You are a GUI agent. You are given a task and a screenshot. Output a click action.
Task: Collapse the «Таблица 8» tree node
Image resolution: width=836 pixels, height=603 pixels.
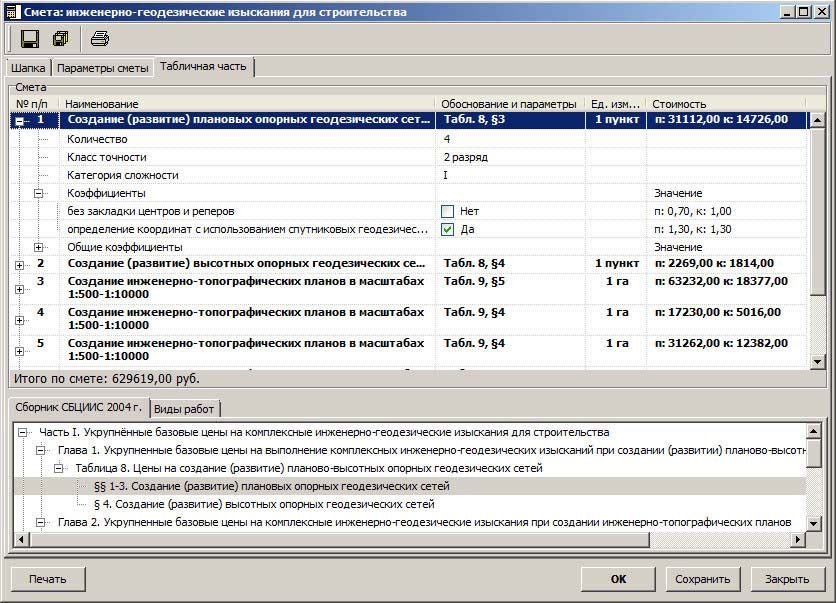click(59, 469)
